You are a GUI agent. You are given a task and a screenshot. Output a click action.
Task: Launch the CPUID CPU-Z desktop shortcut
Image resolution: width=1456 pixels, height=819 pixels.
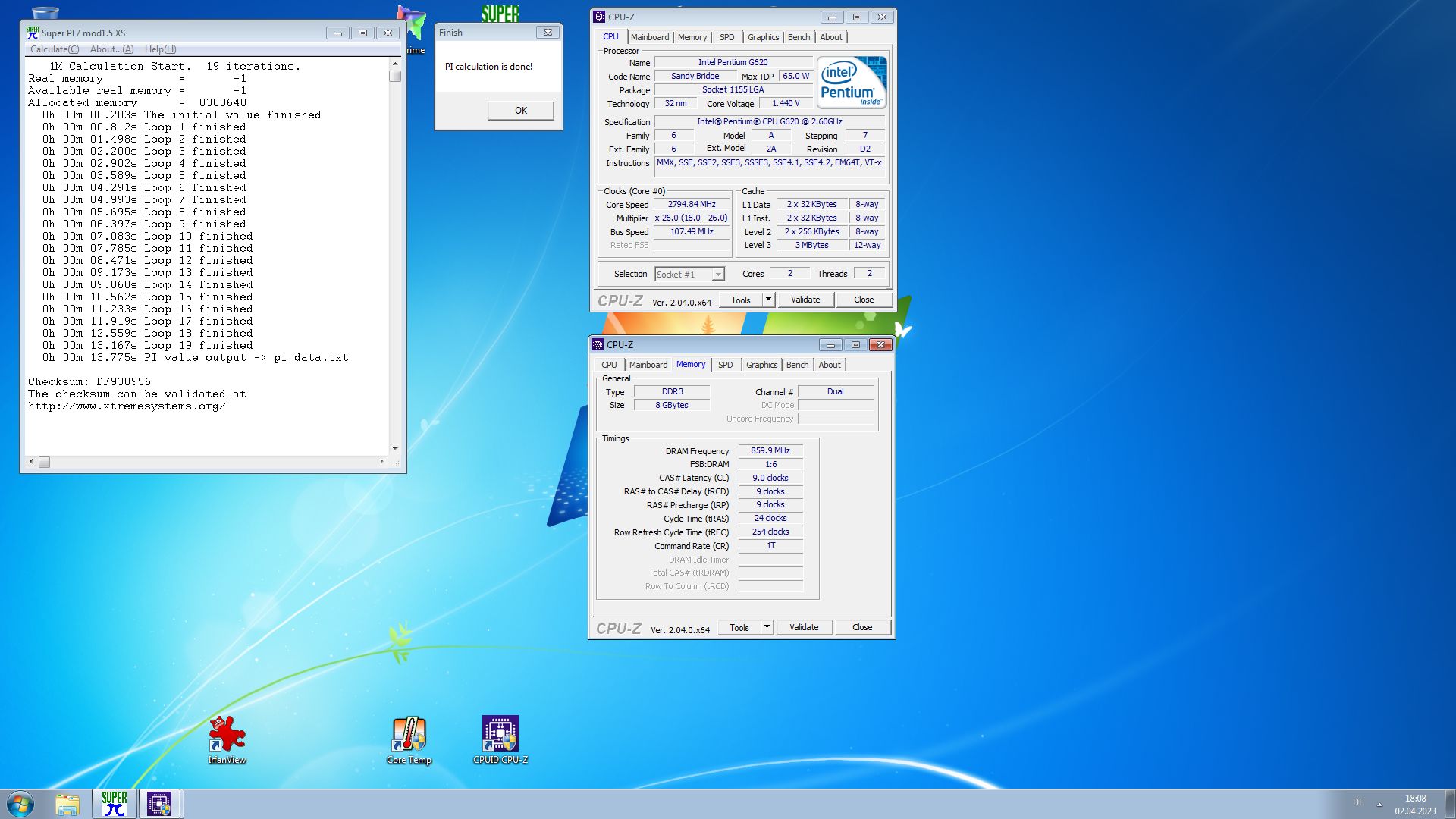click(x=500, y=739)
